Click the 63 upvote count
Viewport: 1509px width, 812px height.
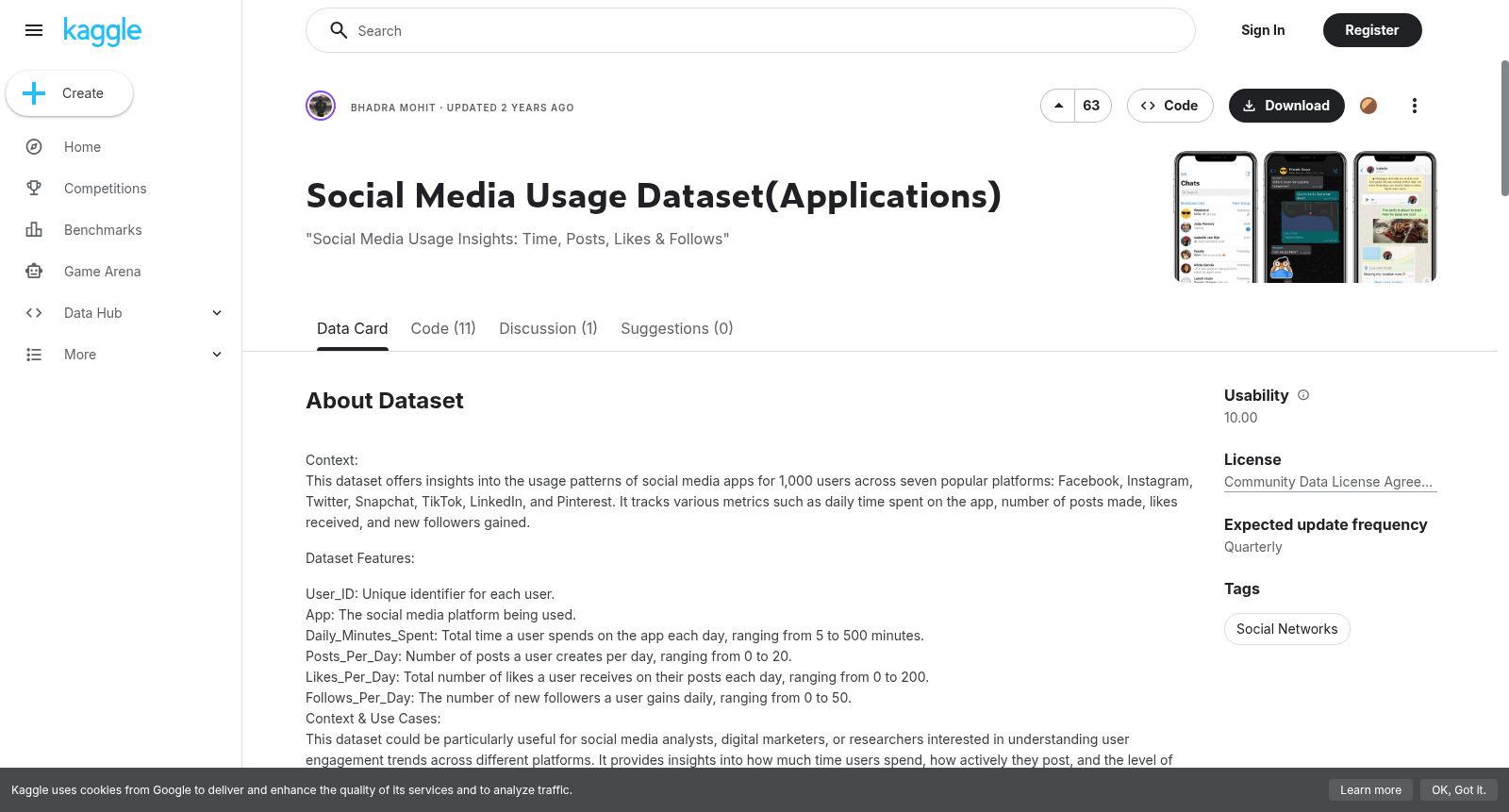(x=1092, y=106)
